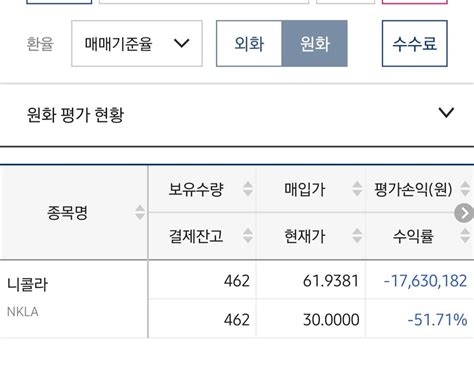Select the NKLA ticker label
Viewport: 474px width, 380px height.
[x=23, y=312]
